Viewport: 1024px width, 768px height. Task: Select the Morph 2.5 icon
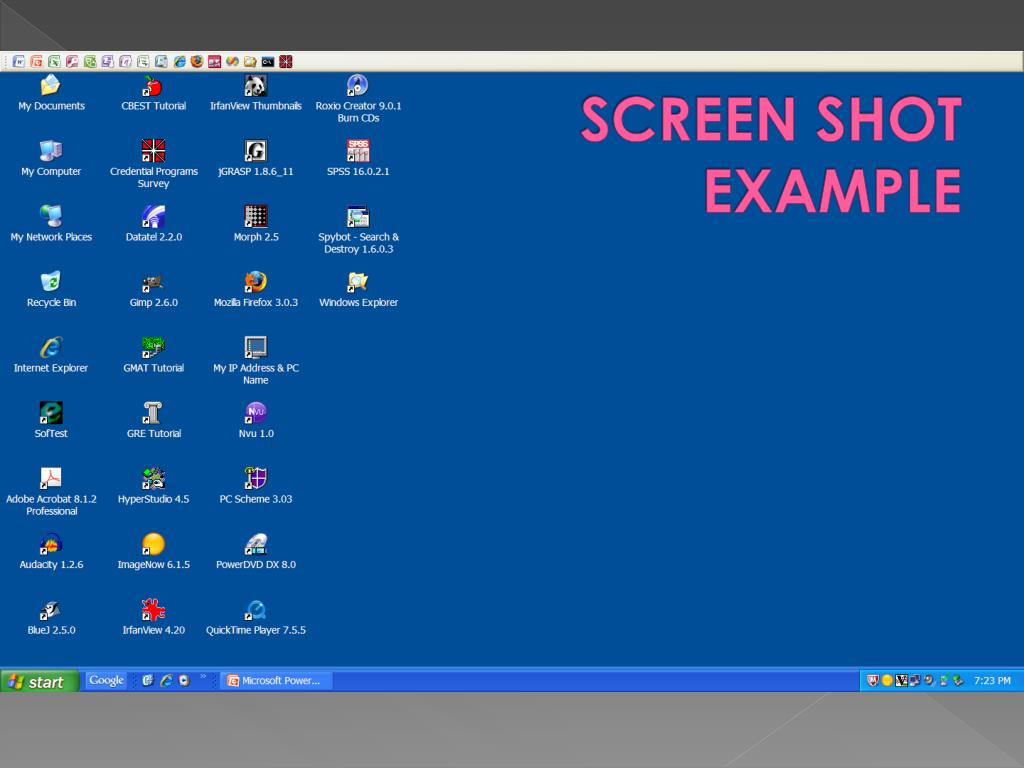point(255,224)
